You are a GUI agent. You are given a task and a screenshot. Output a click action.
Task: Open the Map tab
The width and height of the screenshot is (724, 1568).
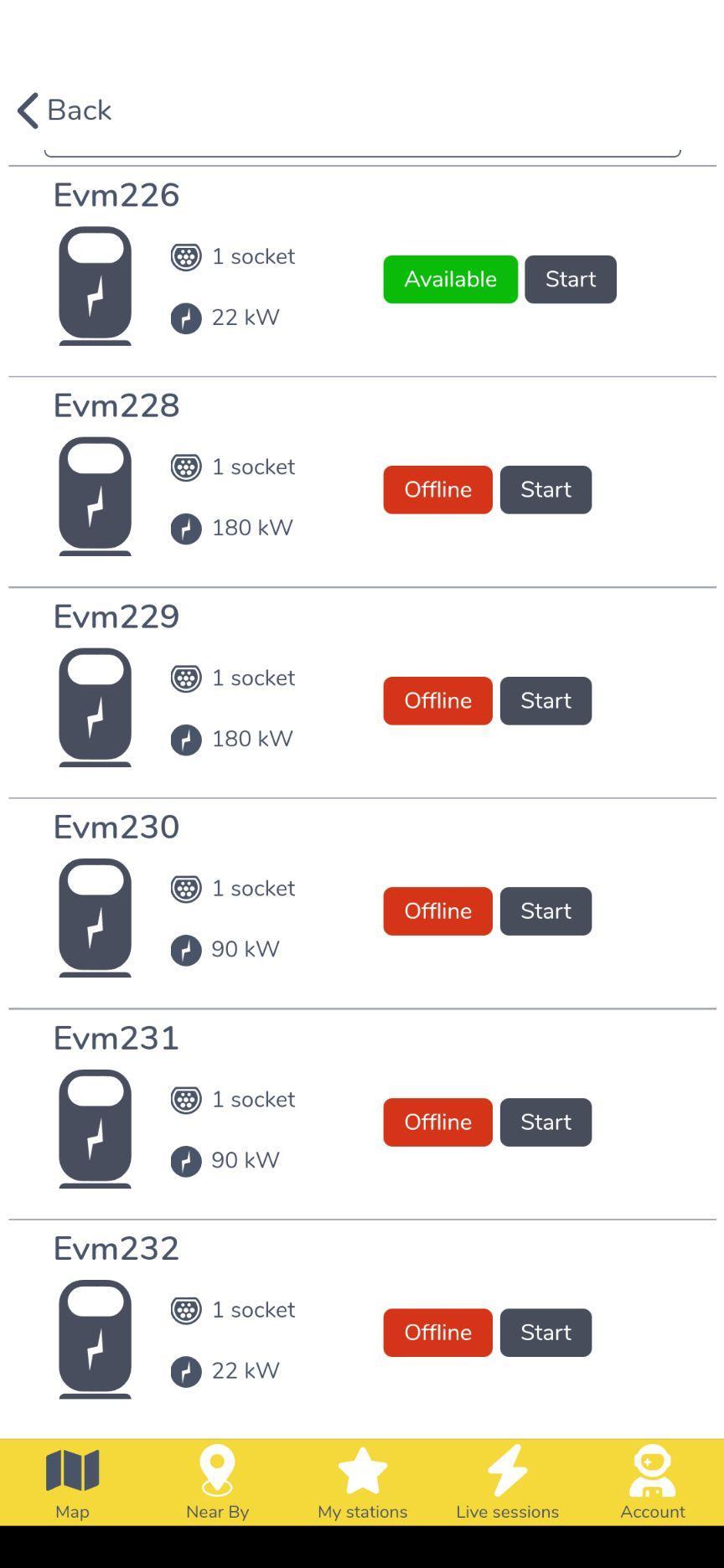tap(72, 1482)
